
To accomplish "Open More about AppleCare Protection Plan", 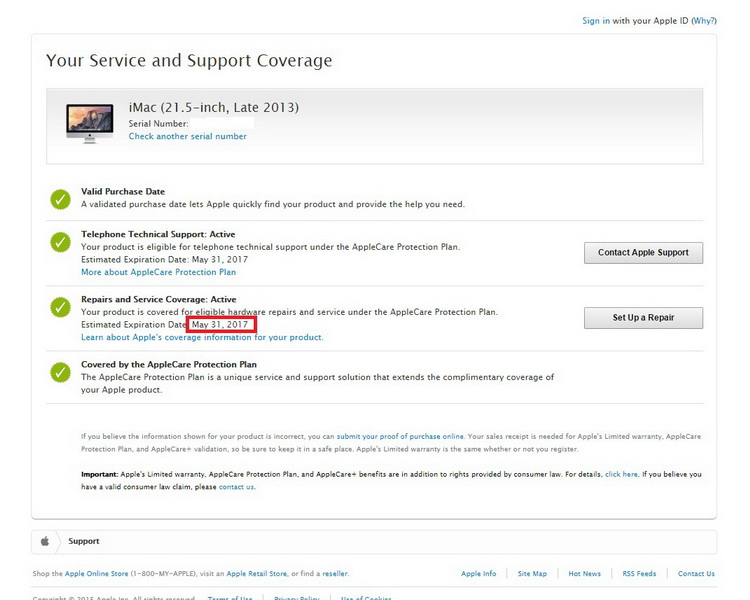I will click(x=158, y=272).
